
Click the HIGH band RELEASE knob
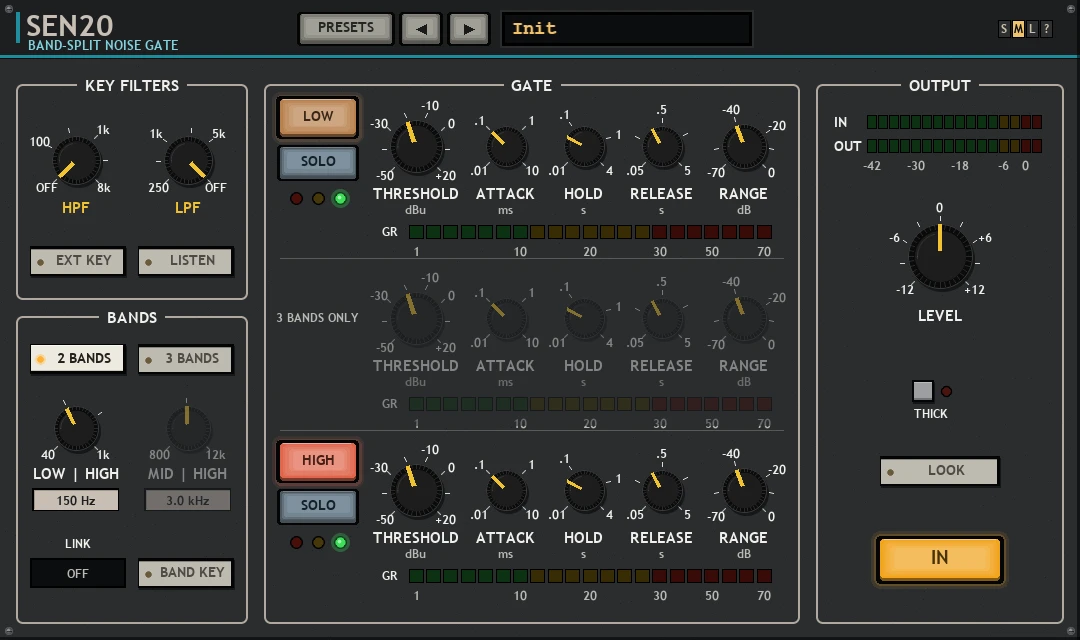662,491
